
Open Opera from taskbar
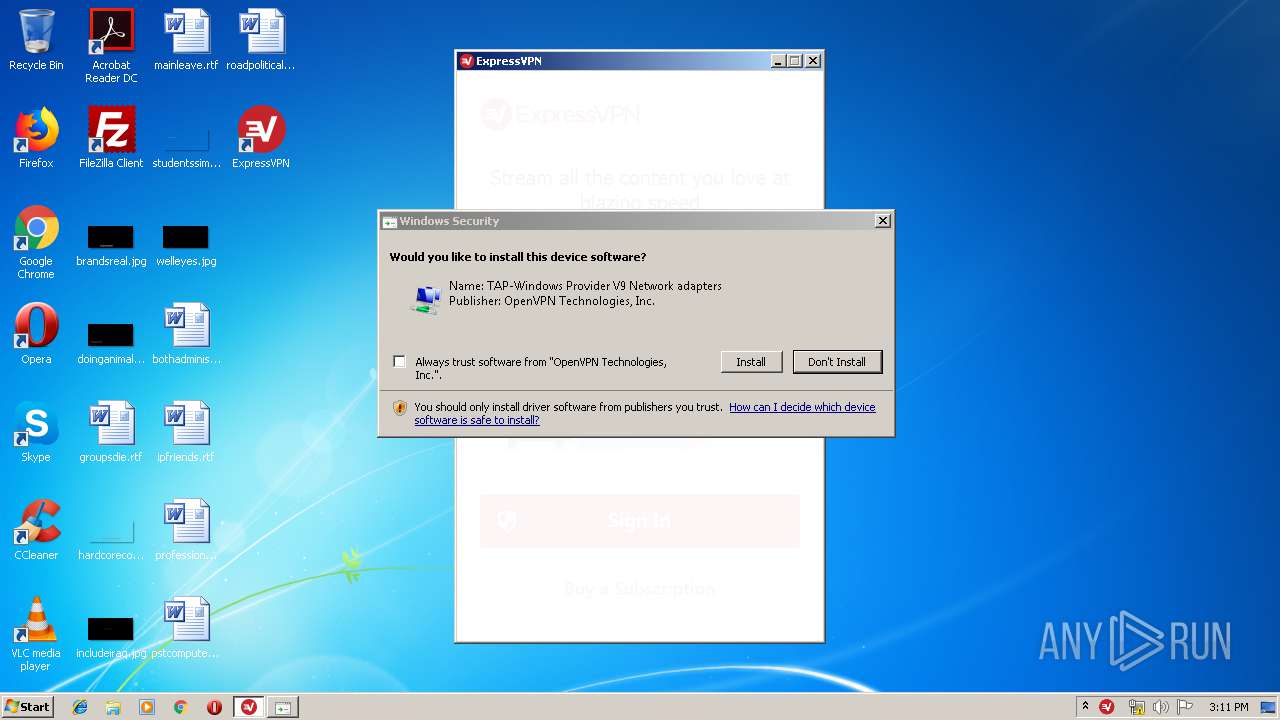tap(214, 707)
